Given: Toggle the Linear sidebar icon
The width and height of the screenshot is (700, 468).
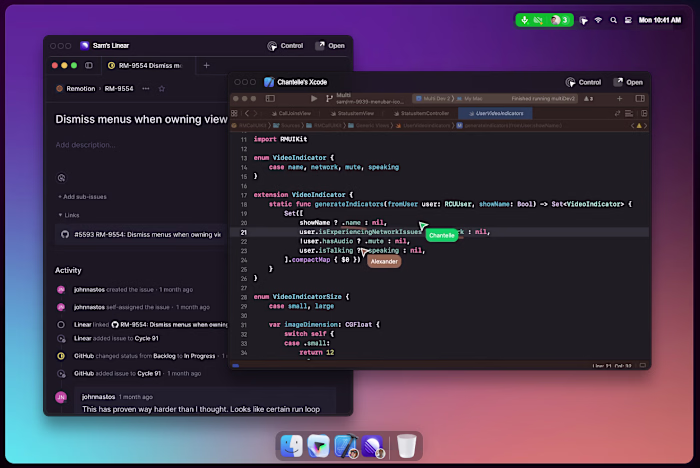Looking at the screenshot, I should tap(89, 65).
